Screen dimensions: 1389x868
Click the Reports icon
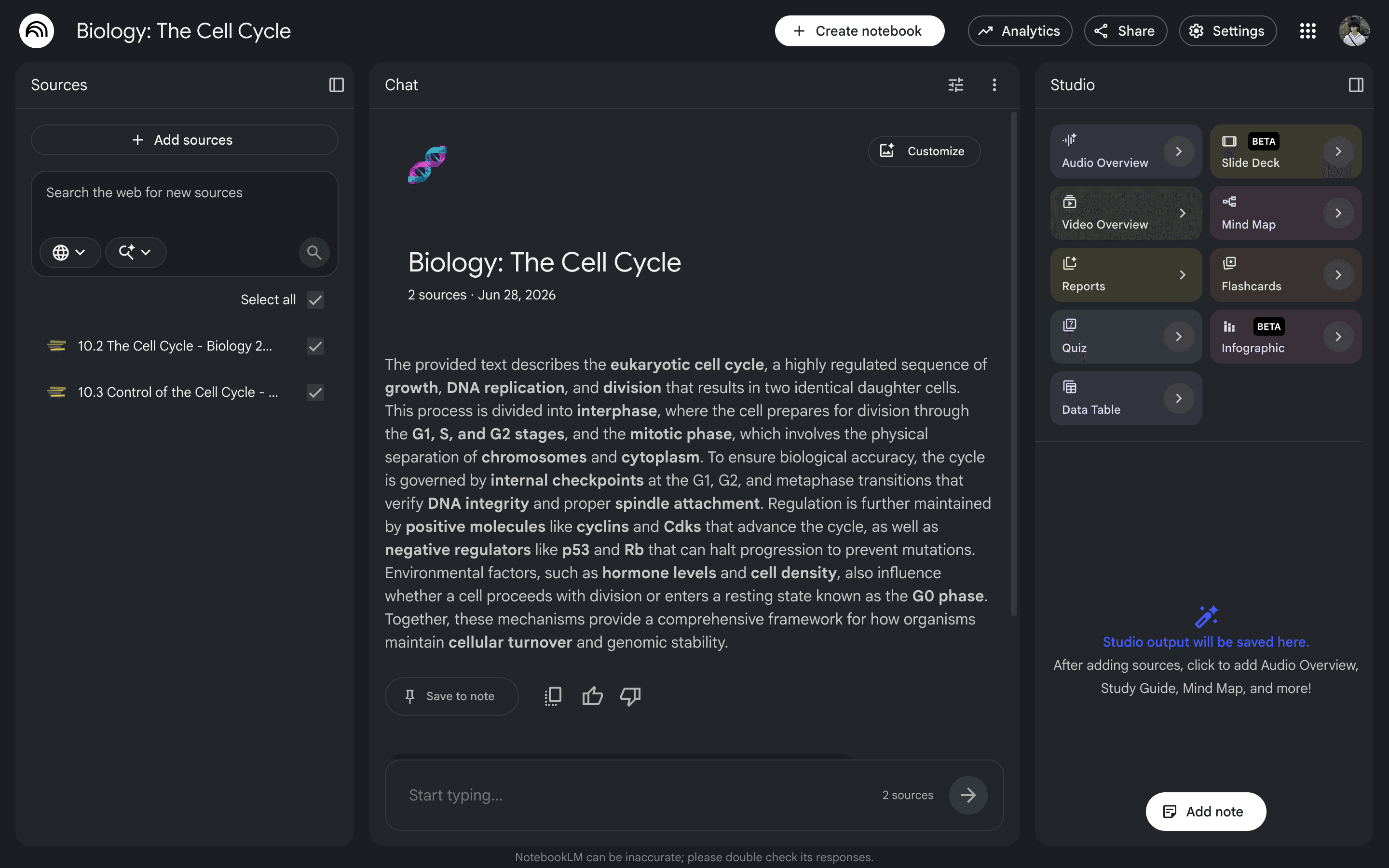1069,263
